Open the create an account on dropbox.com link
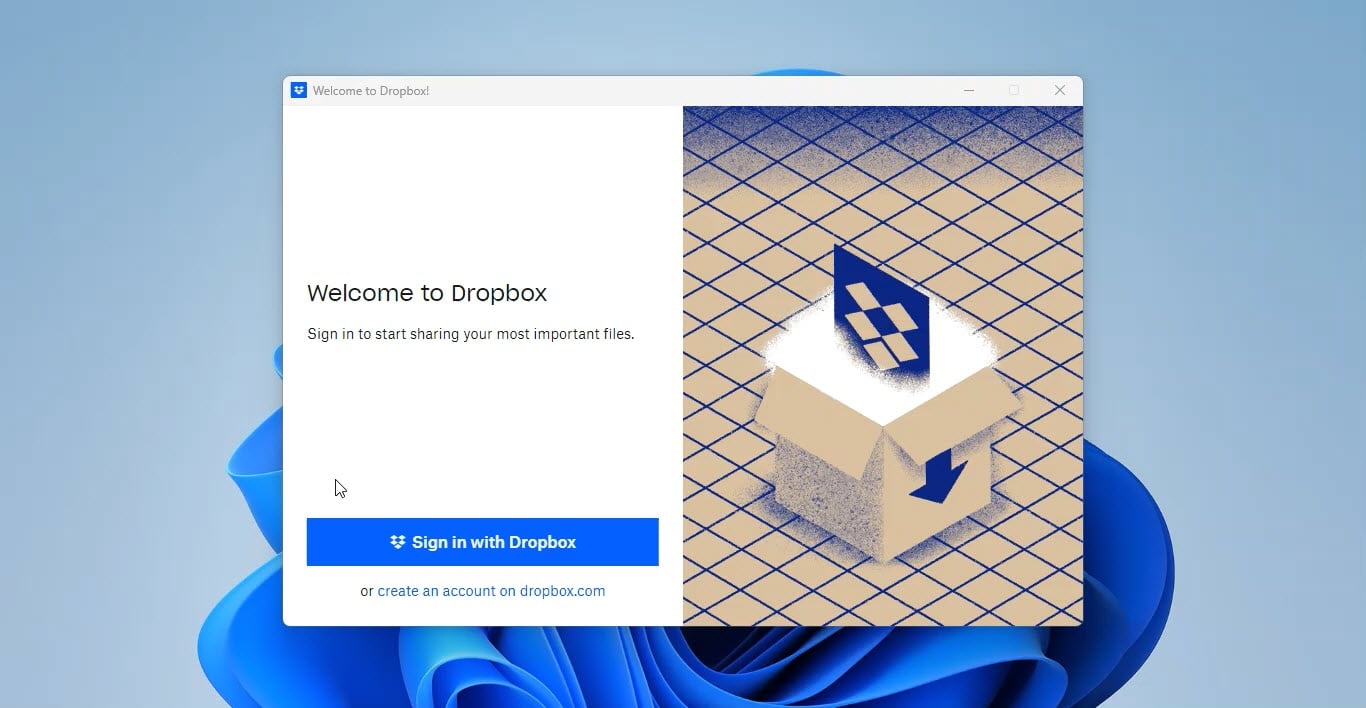 491,591
